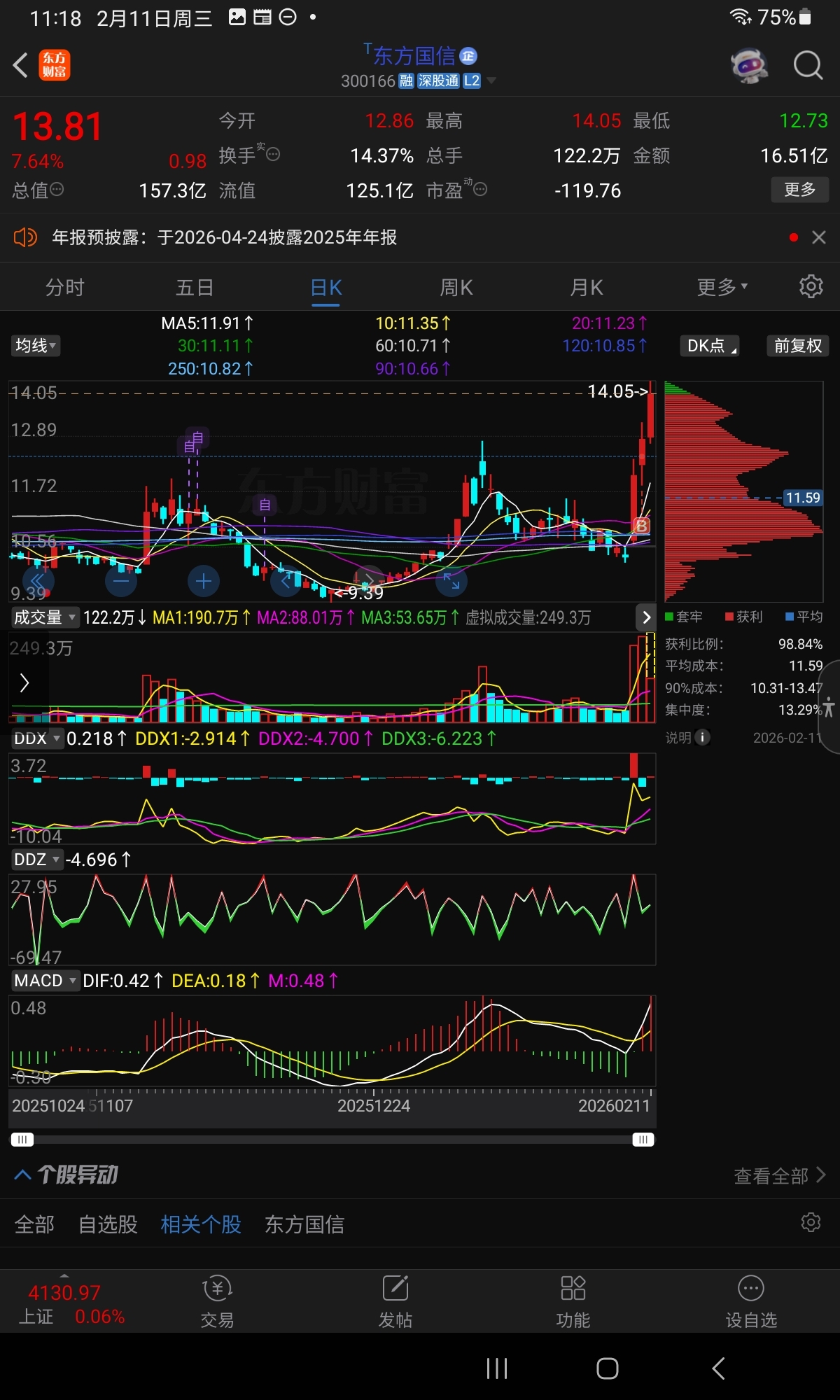The width and height of the screenshot is (840, 1400).
Task: Tap the L2 level badge
Action: click(x=472, y=81)
